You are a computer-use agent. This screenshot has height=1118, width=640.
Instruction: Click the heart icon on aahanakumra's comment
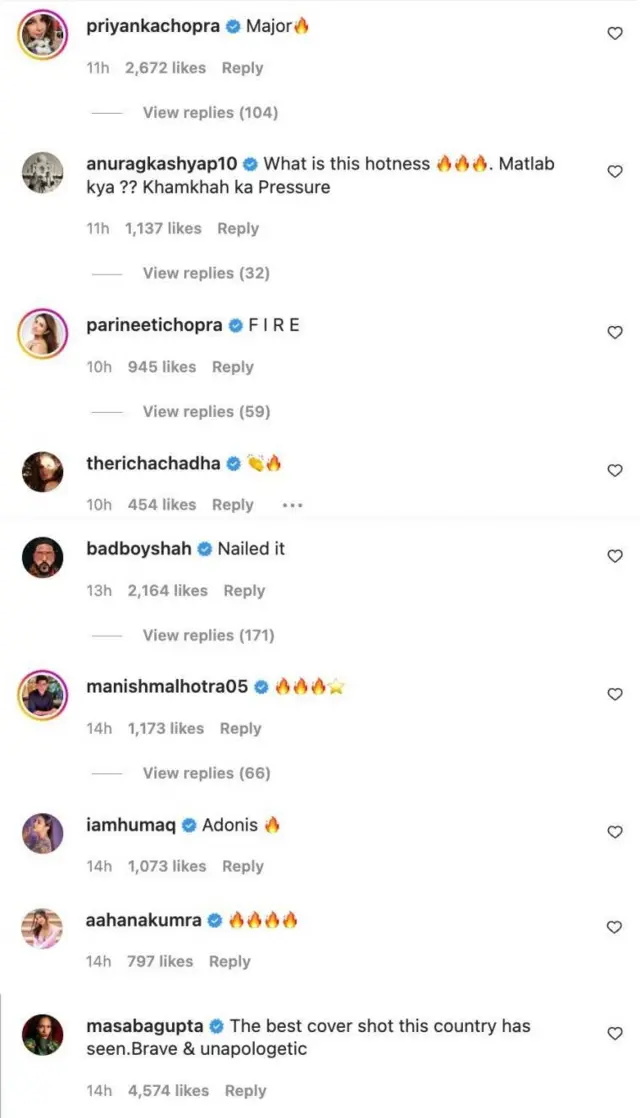615,927
